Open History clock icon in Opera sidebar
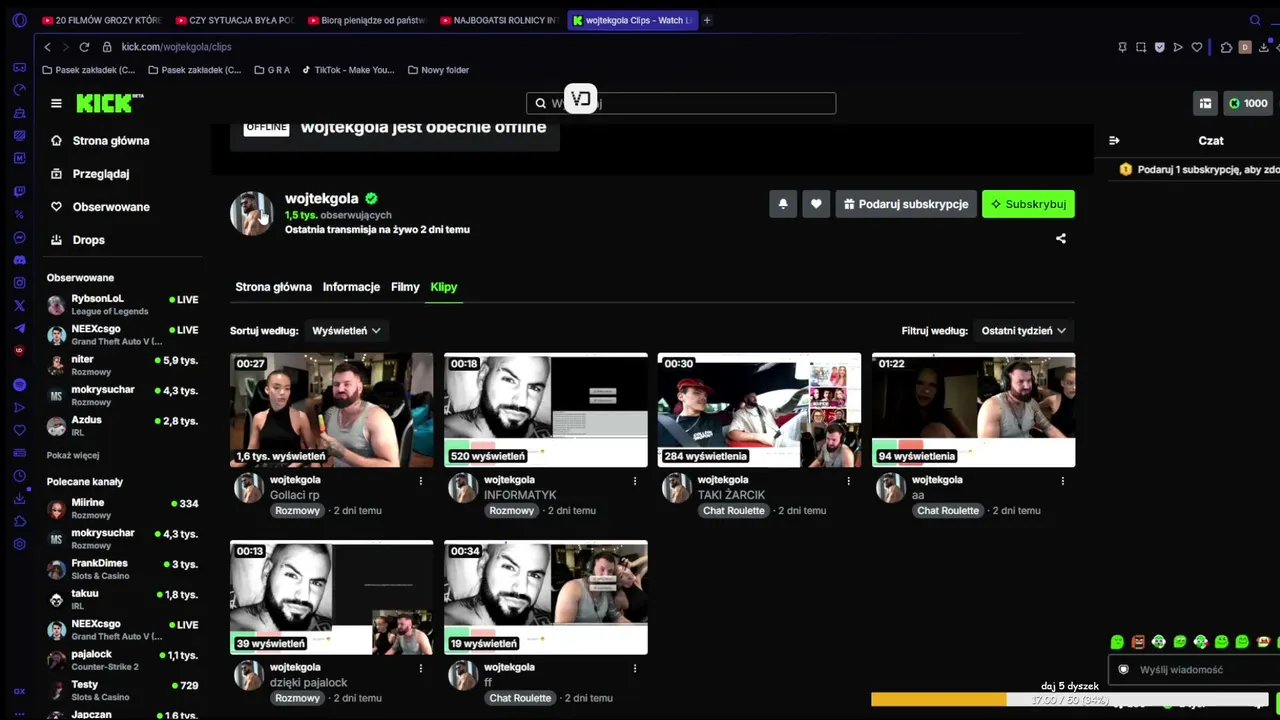The width and height of the screenshot is (1280, 720). pos(19,476)
